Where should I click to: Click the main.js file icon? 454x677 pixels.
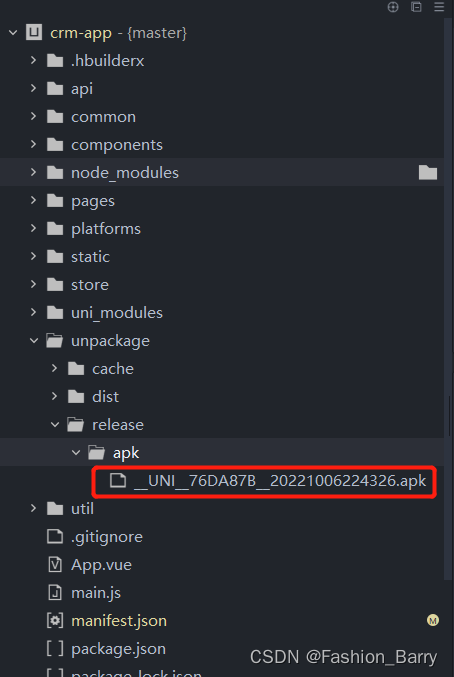[x=55, y=592]
